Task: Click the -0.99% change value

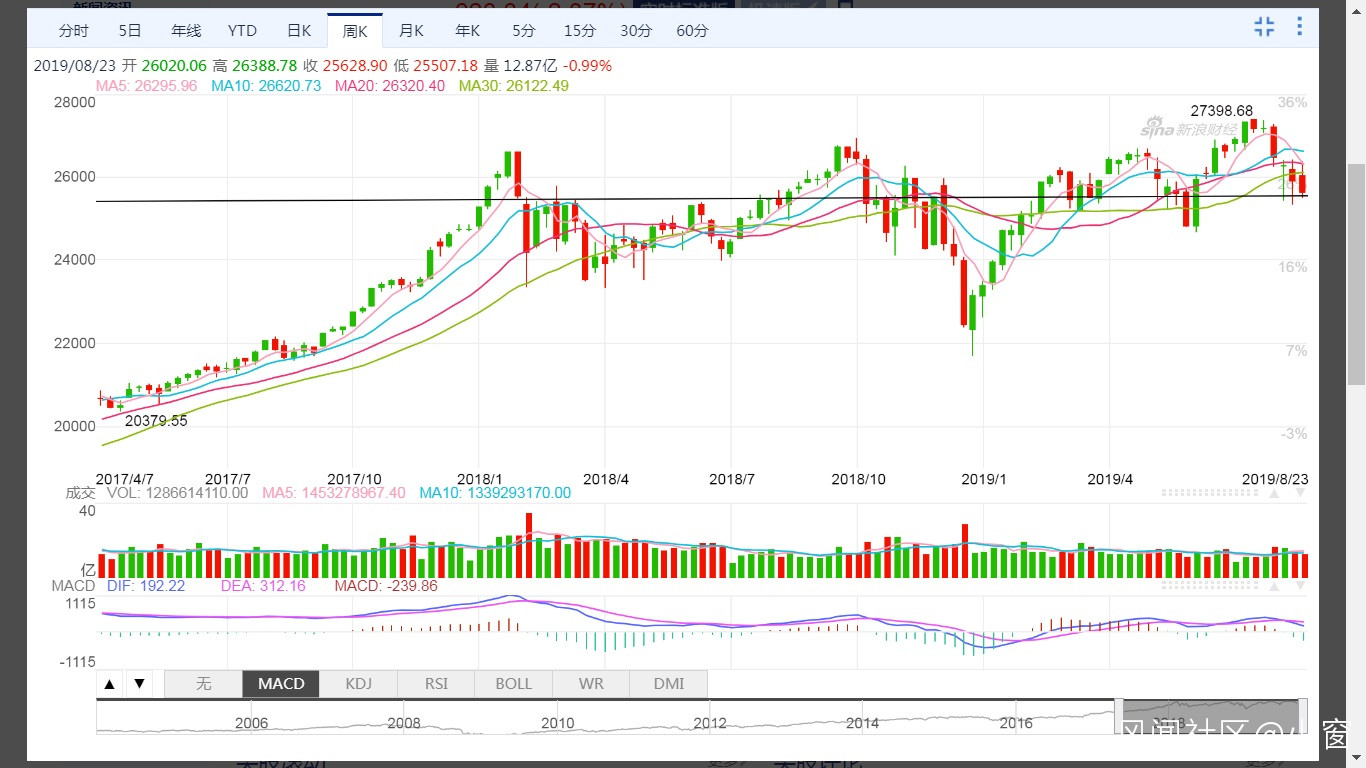Action: [x=588, y=66]
